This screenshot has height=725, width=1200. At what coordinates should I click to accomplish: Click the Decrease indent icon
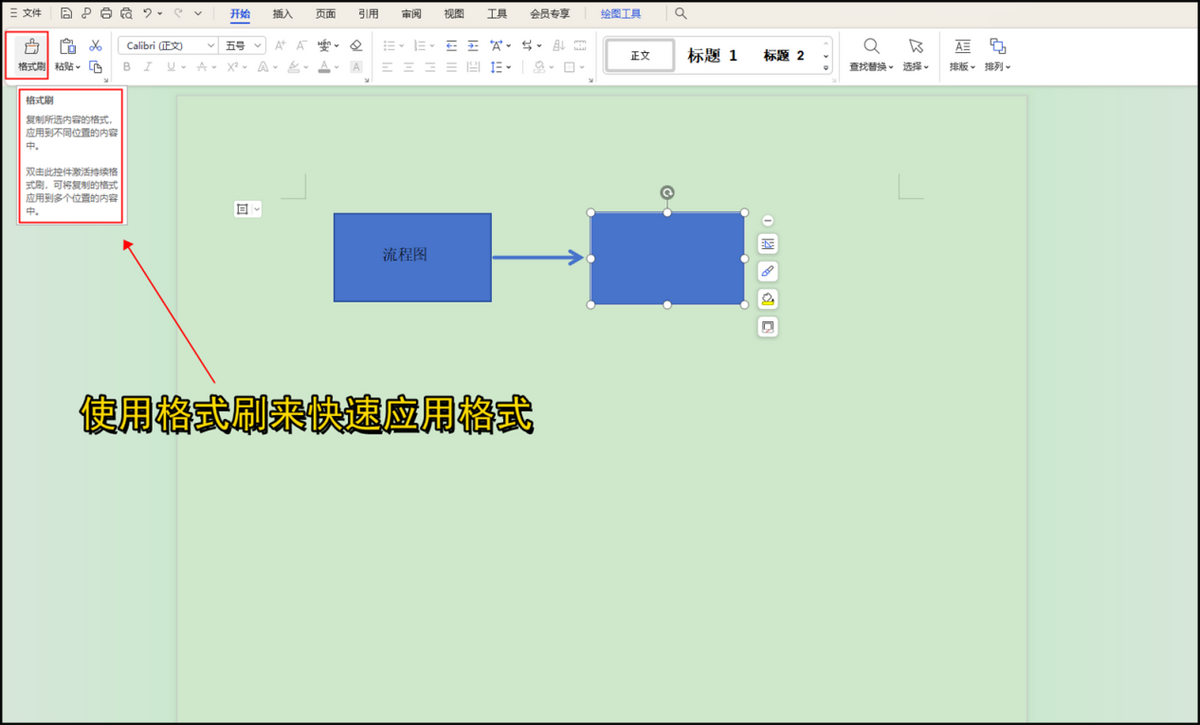(451, 46)
